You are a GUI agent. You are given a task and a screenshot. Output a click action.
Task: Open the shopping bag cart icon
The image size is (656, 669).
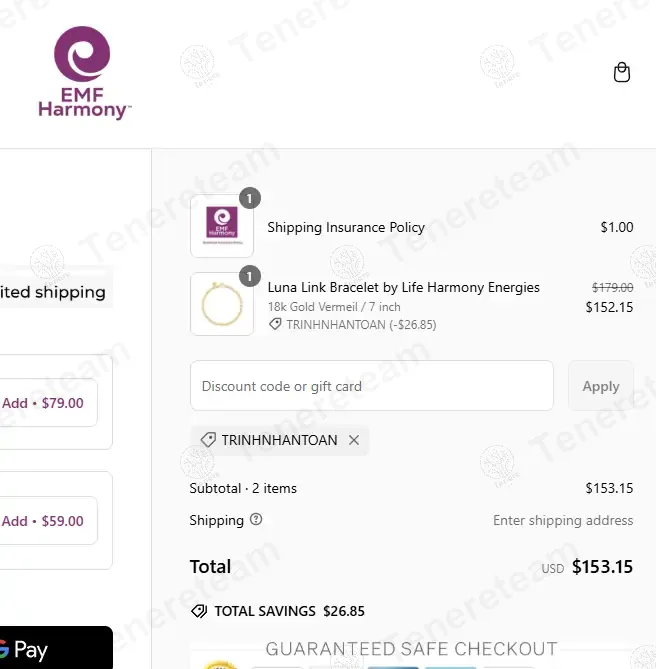click(x=622, y=72)
